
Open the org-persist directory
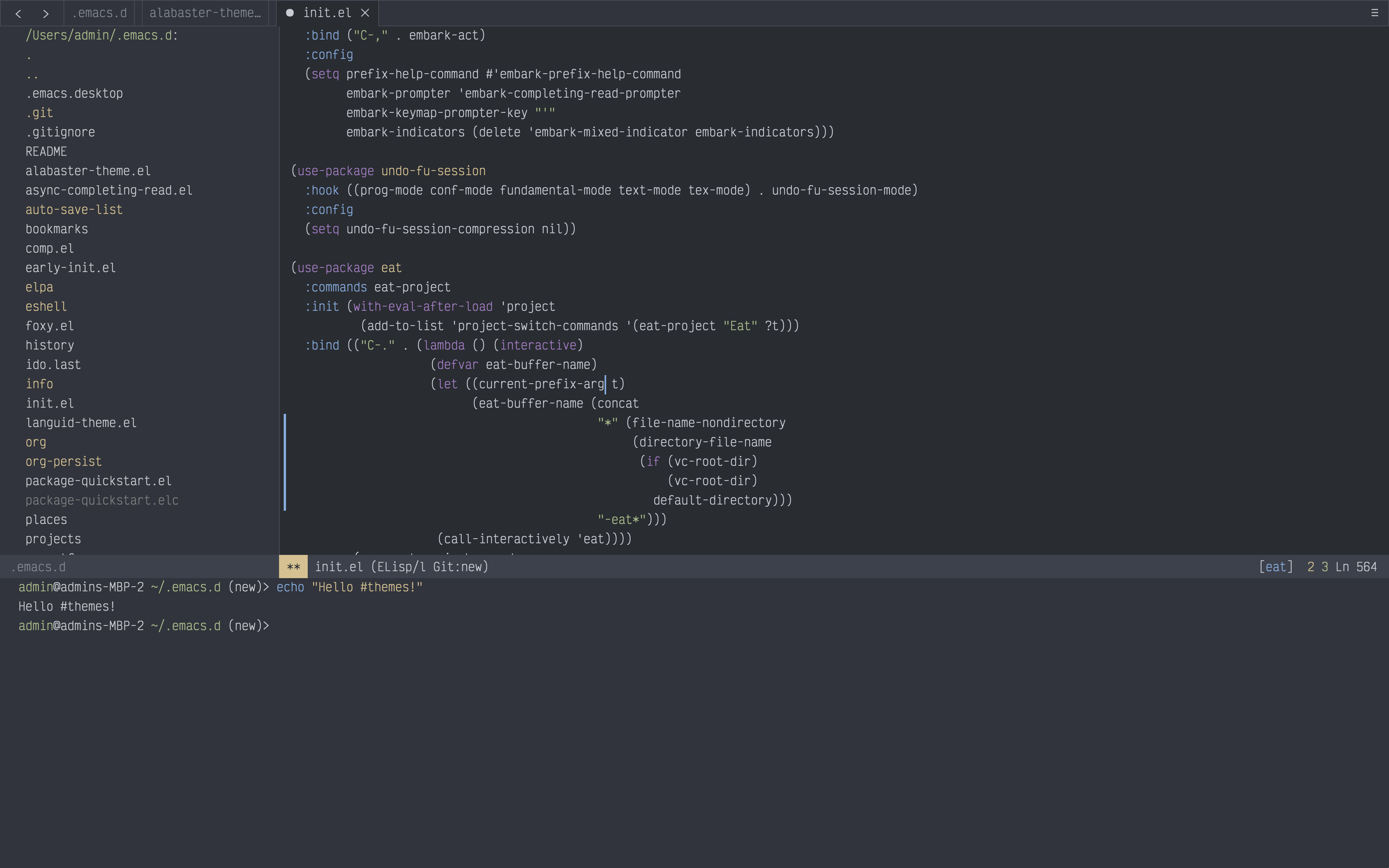click(x=63, y=462)
